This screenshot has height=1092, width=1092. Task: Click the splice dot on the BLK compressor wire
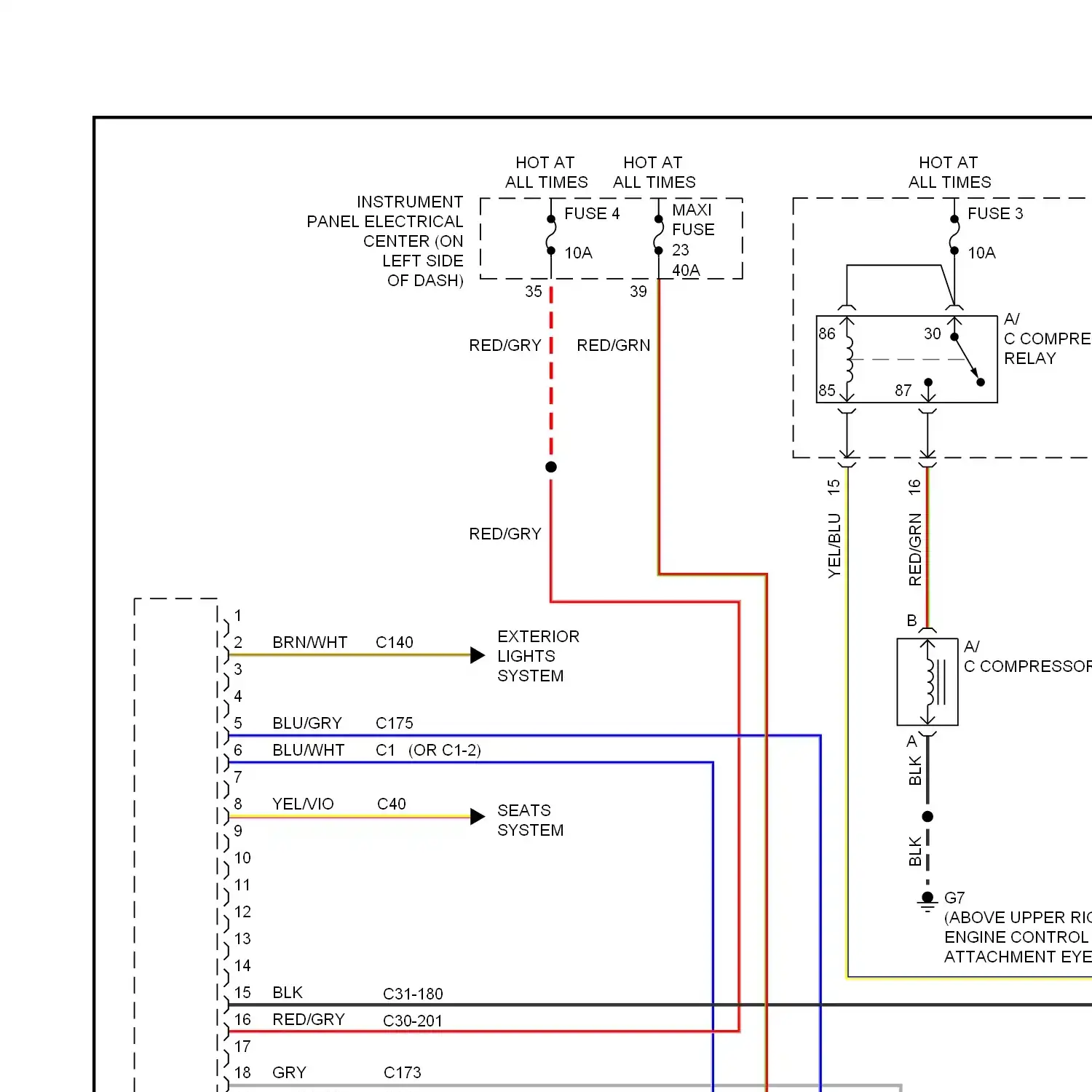(927, 817)
